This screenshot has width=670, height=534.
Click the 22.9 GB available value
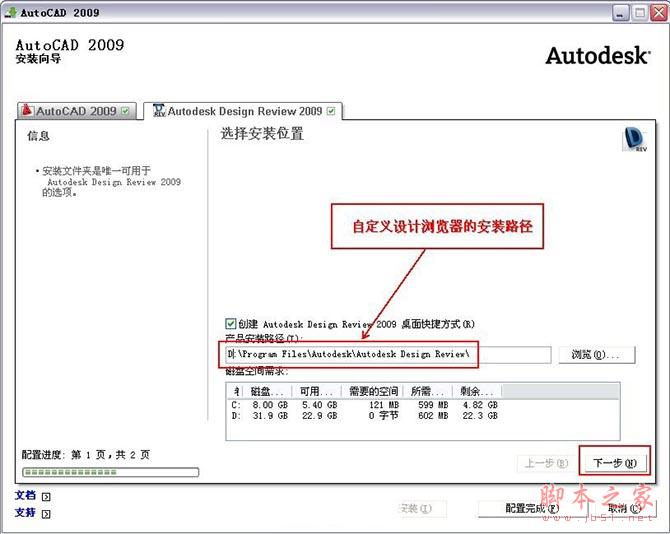(x=320, y=415)
